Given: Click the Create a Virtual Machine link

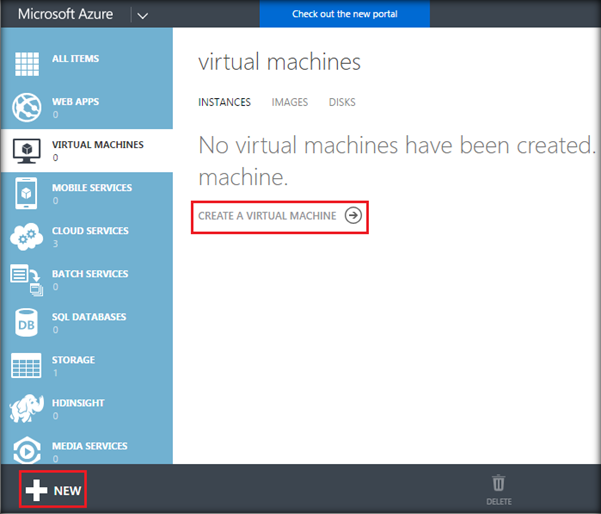Looking at the screenshot, I should [267, 216].
